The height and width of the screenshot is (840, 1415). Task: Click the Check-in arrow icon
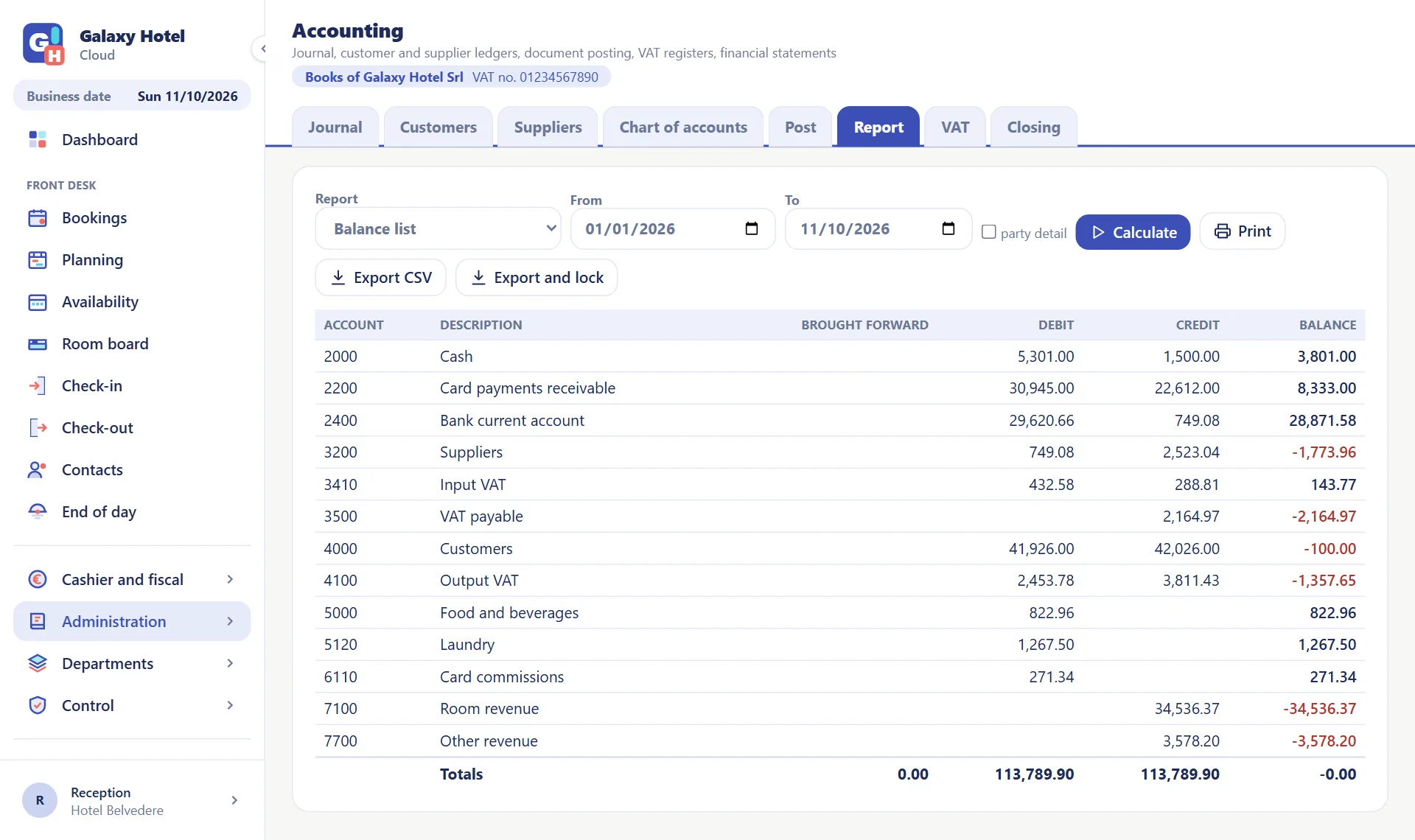click(x=38, y=385)
